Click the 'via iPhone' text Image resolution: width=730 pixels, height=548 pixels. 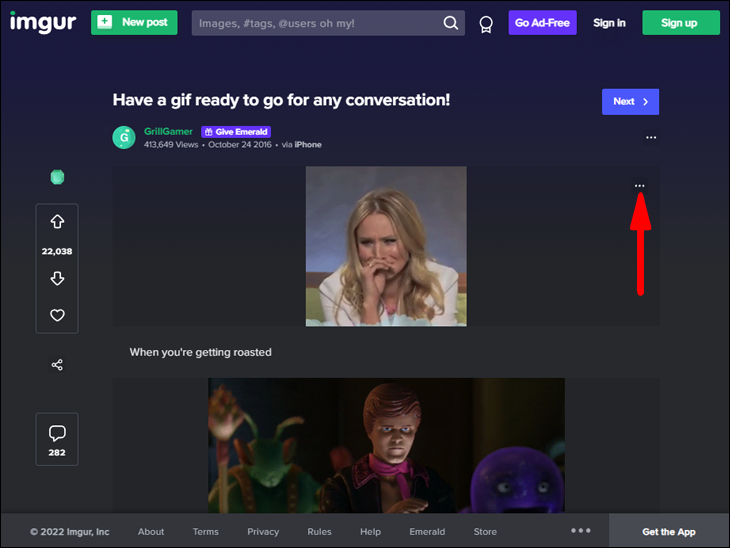pyautogui.click(x=301, y=144)
